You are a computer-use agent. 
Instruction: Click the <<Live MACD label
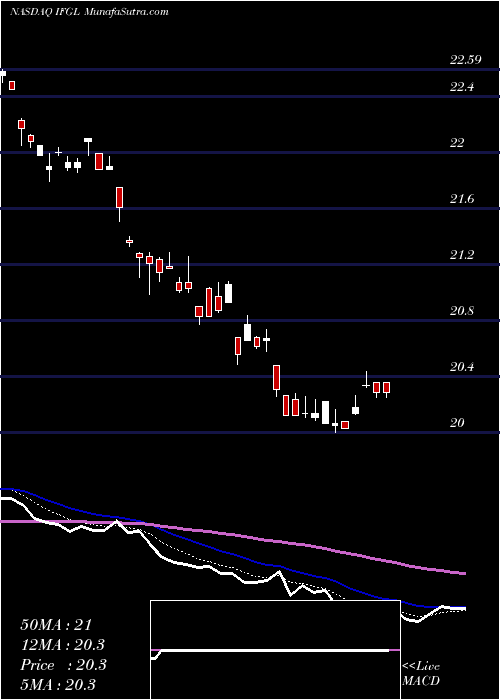421,674
